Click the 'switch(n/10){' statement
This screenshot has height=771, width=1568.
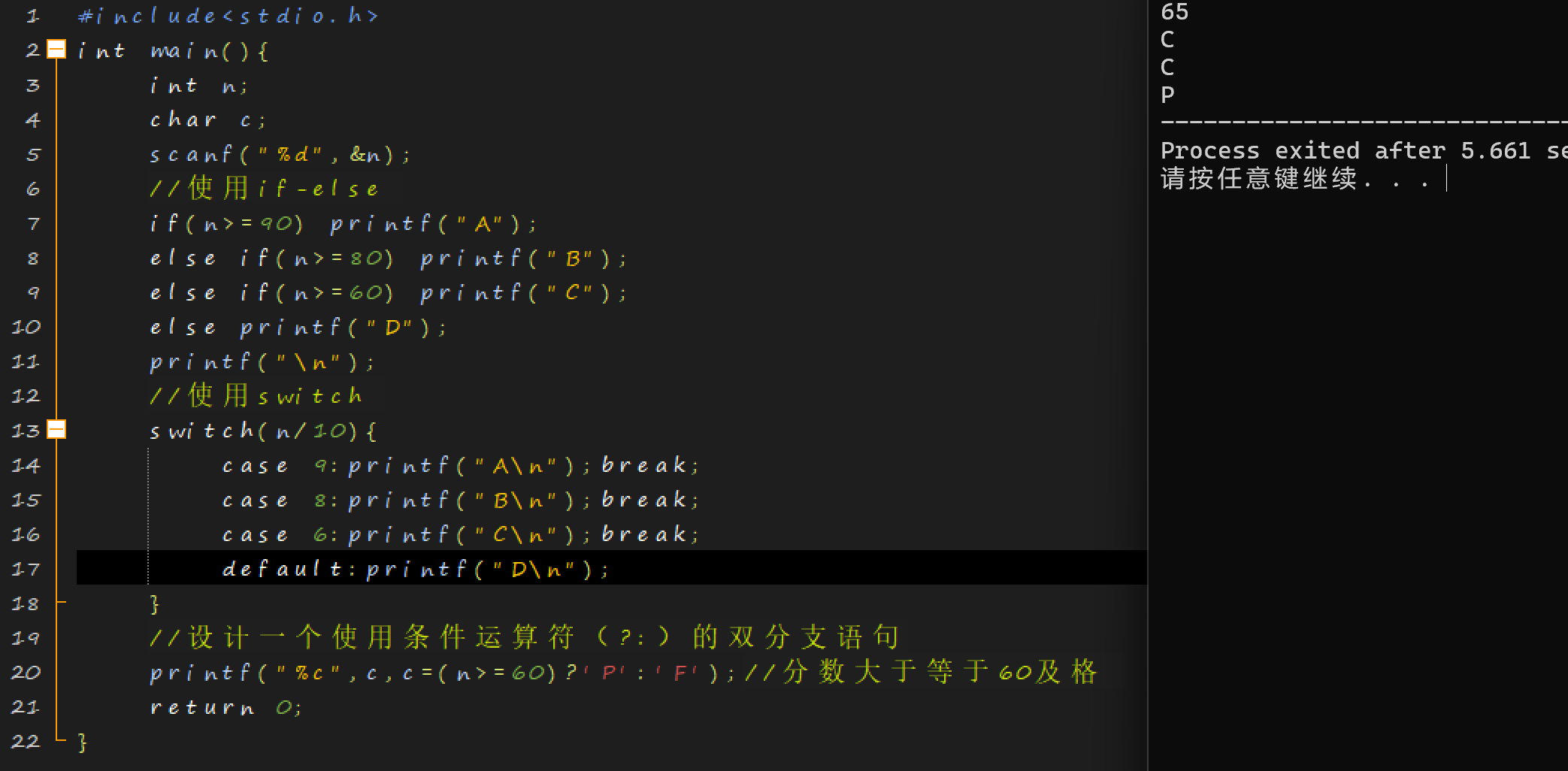(263, 431)
